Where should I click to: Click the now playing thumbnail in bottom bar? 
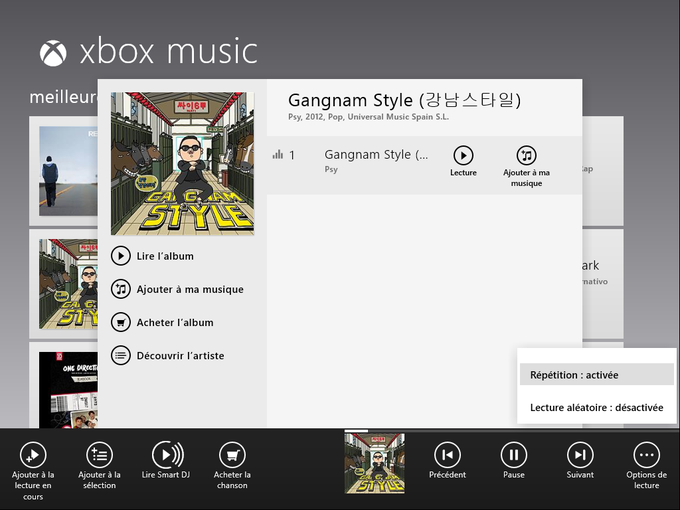(x=375, y=463)
